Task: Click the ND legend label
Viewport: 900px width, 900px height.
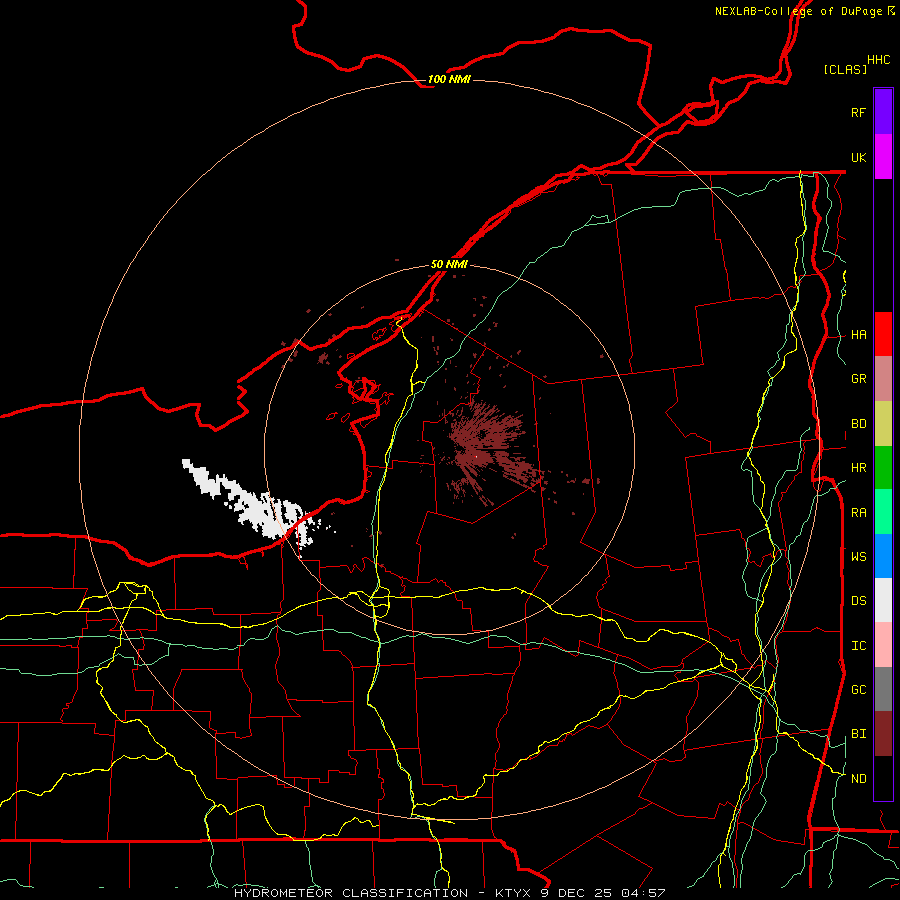Action: pos(858,779)
